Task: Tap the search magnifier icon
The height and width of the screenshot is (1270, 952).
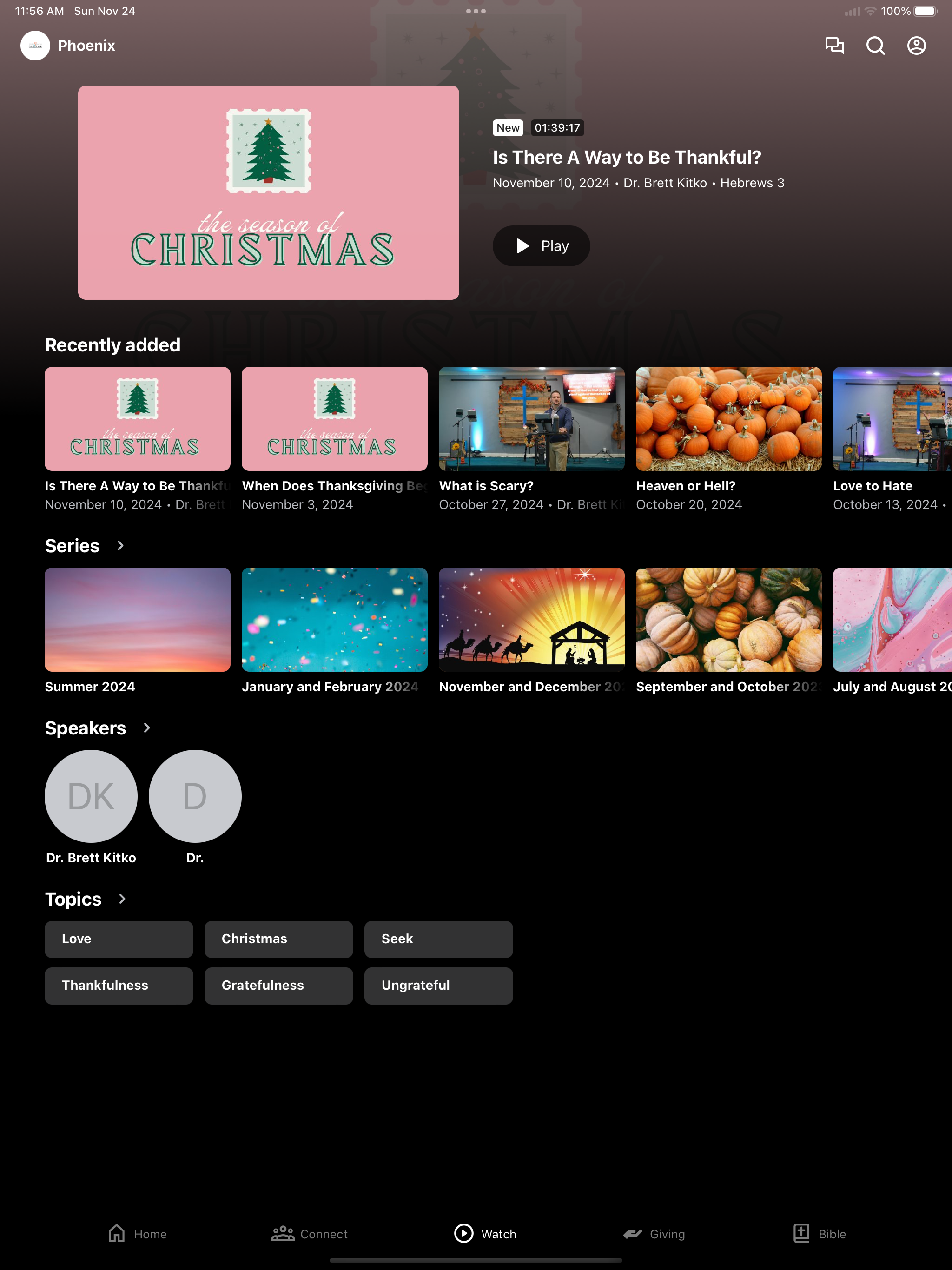Action: click(x=875, y=46)
